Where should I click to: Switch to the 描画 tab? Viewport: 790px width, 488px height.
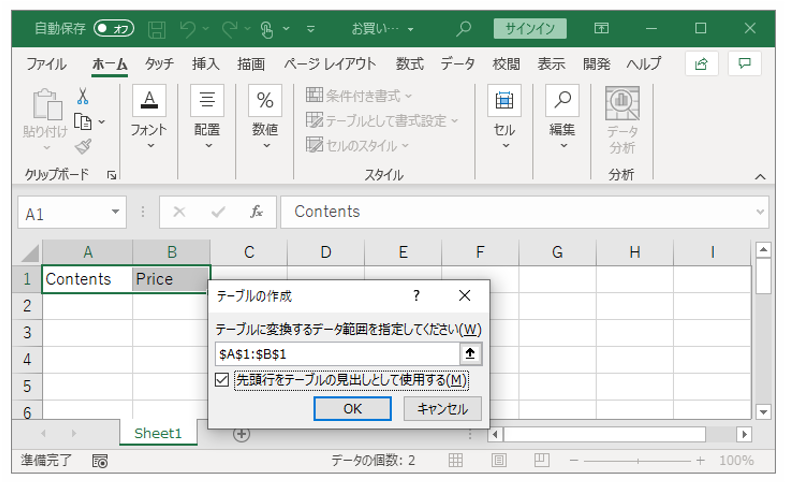[x=251, y=64]
